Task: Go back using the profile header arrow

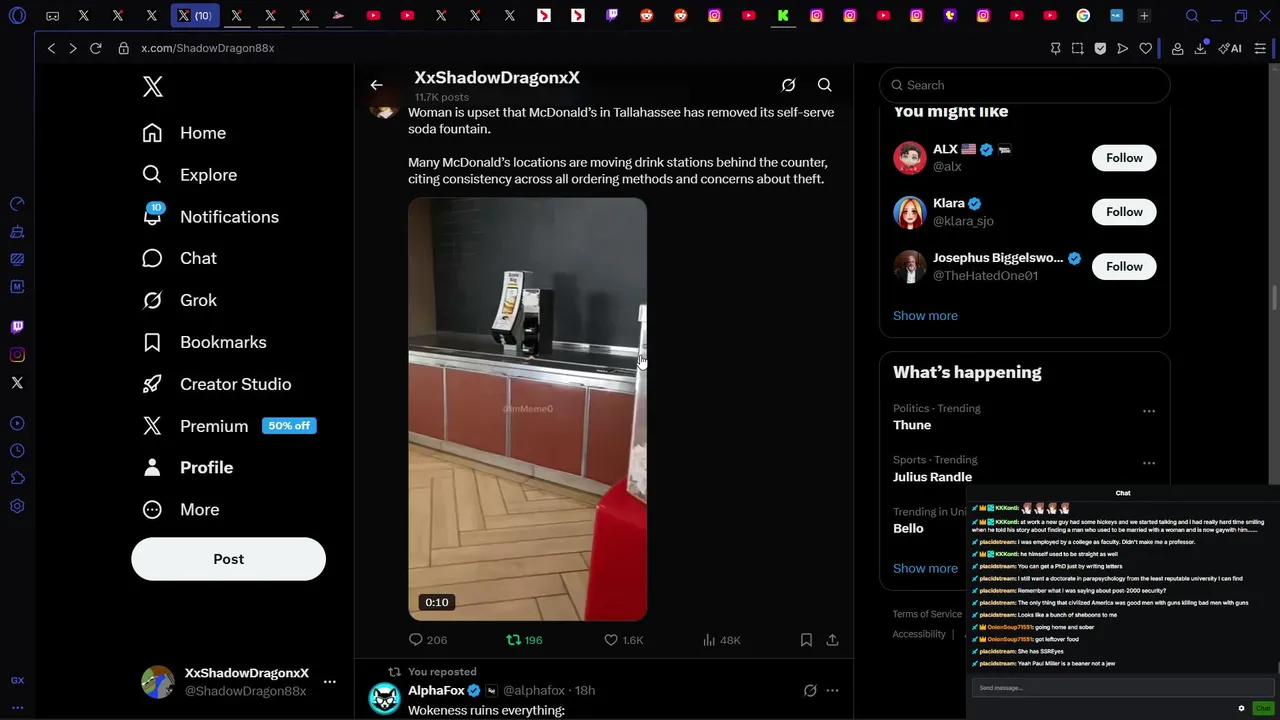Action: click(376, 85)
